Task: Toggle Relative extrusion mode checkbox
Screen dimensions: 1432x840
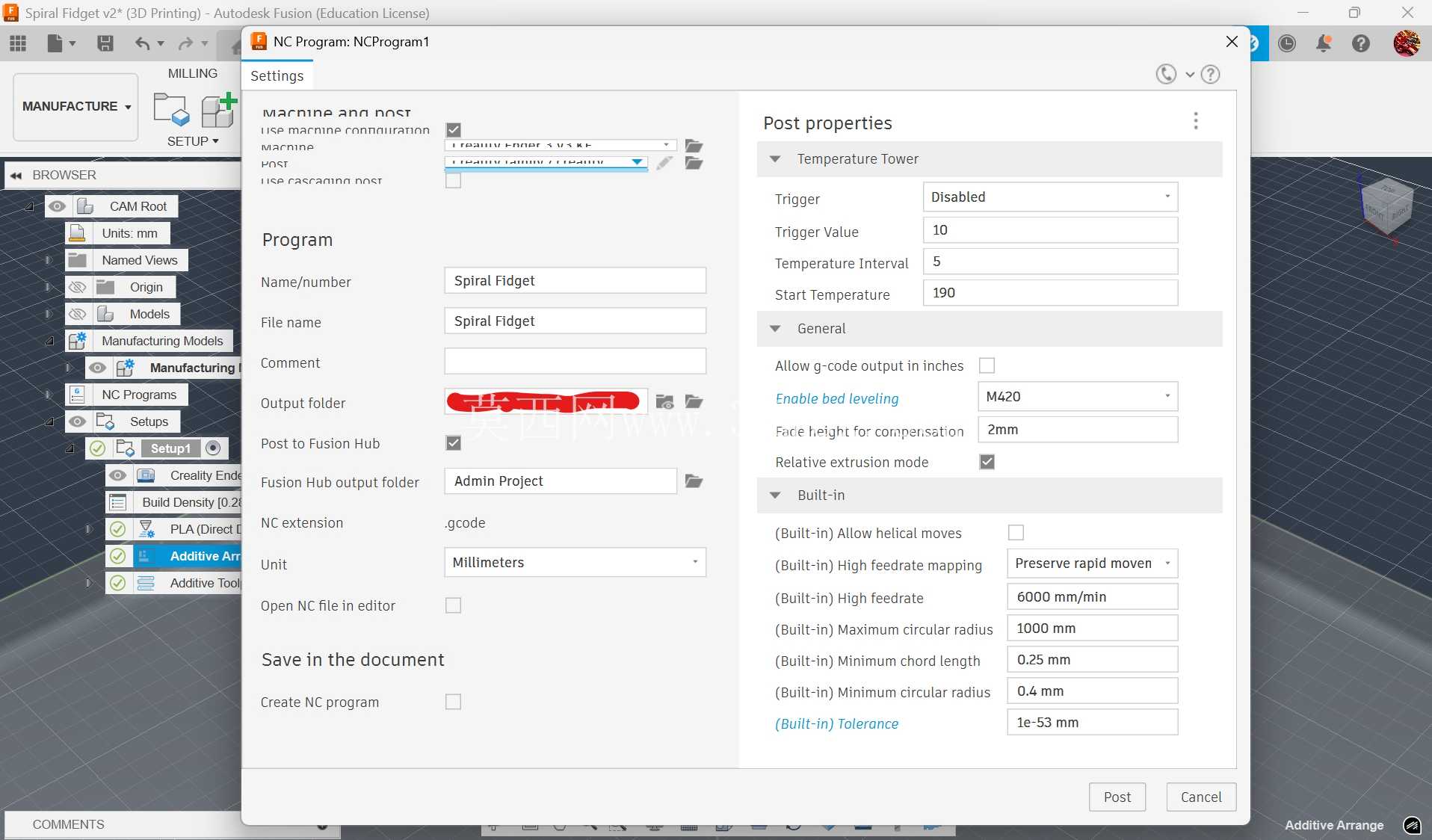Action: point(987,462)
